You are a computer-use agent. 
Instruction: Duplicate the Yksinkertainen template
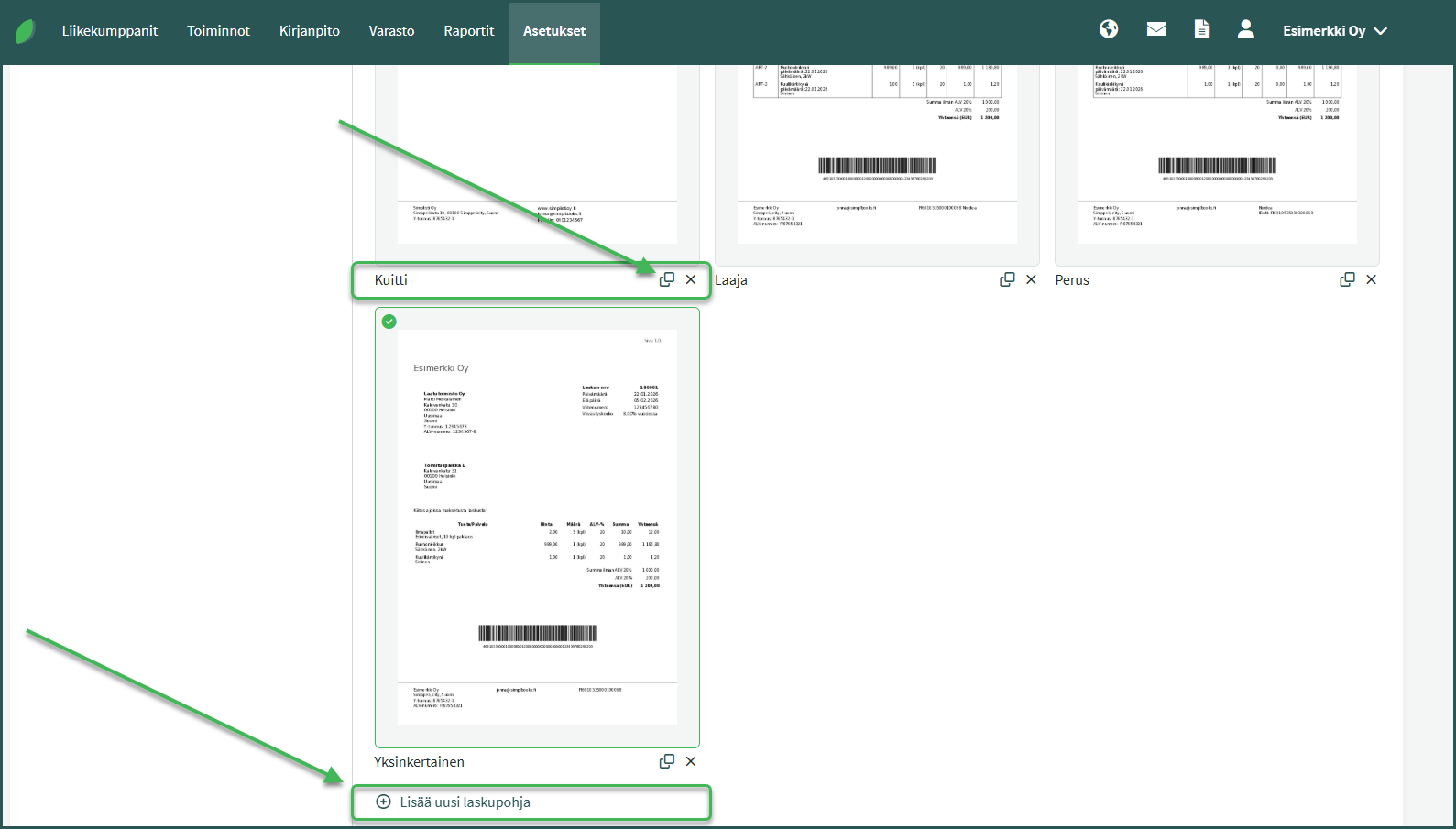coord(667,761)
